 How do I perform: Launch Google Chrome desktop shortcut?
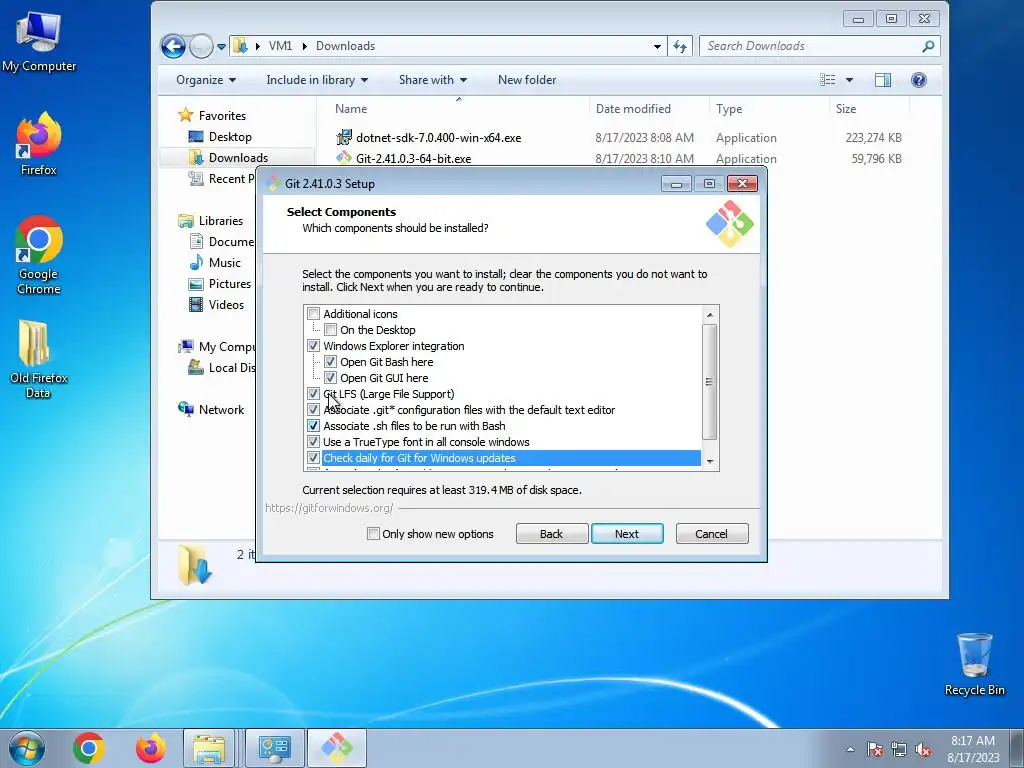tap(39, 255)
